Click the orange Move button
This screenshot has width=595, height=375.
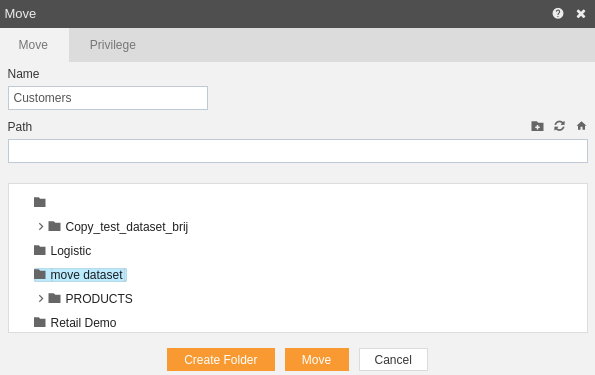(317, 359)
